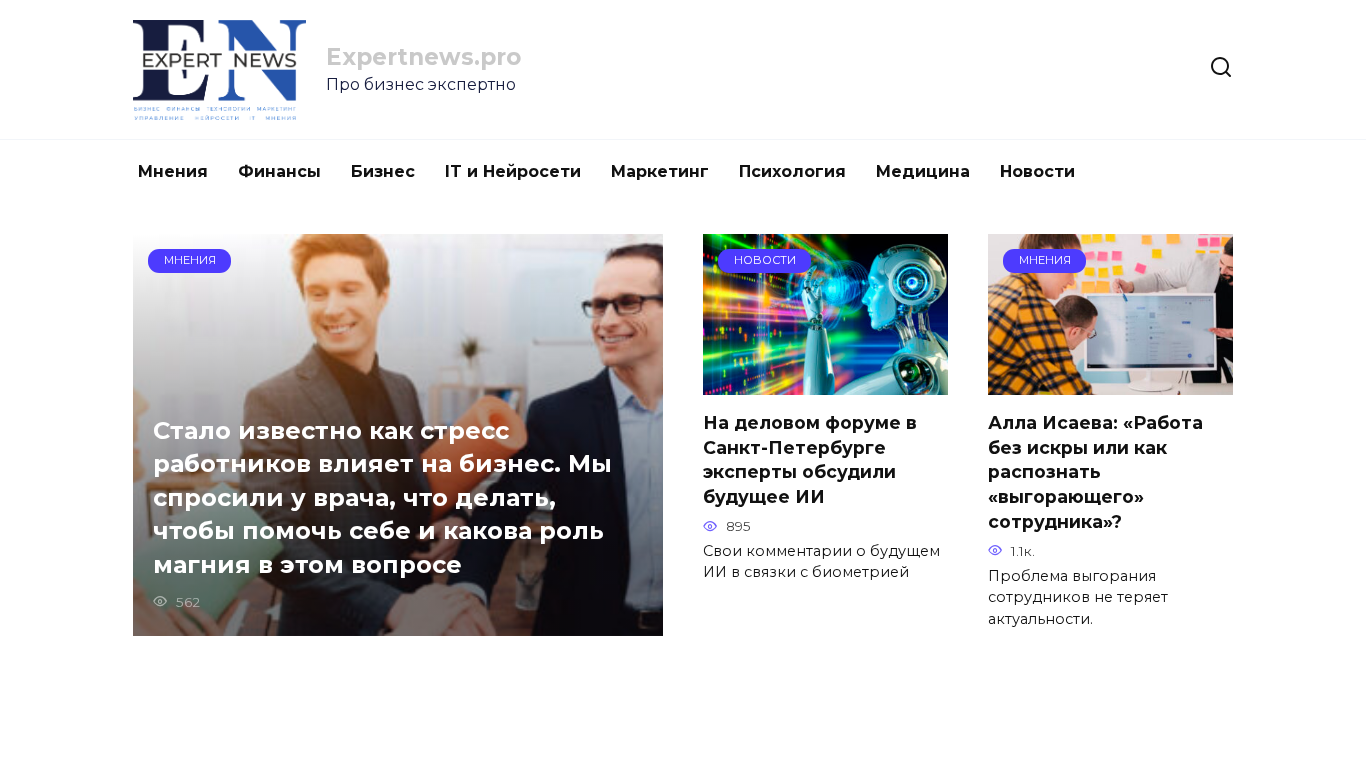Click the Expertnews.pro site title
Viewport: 1366px width, 768px height.
point(424,57)
